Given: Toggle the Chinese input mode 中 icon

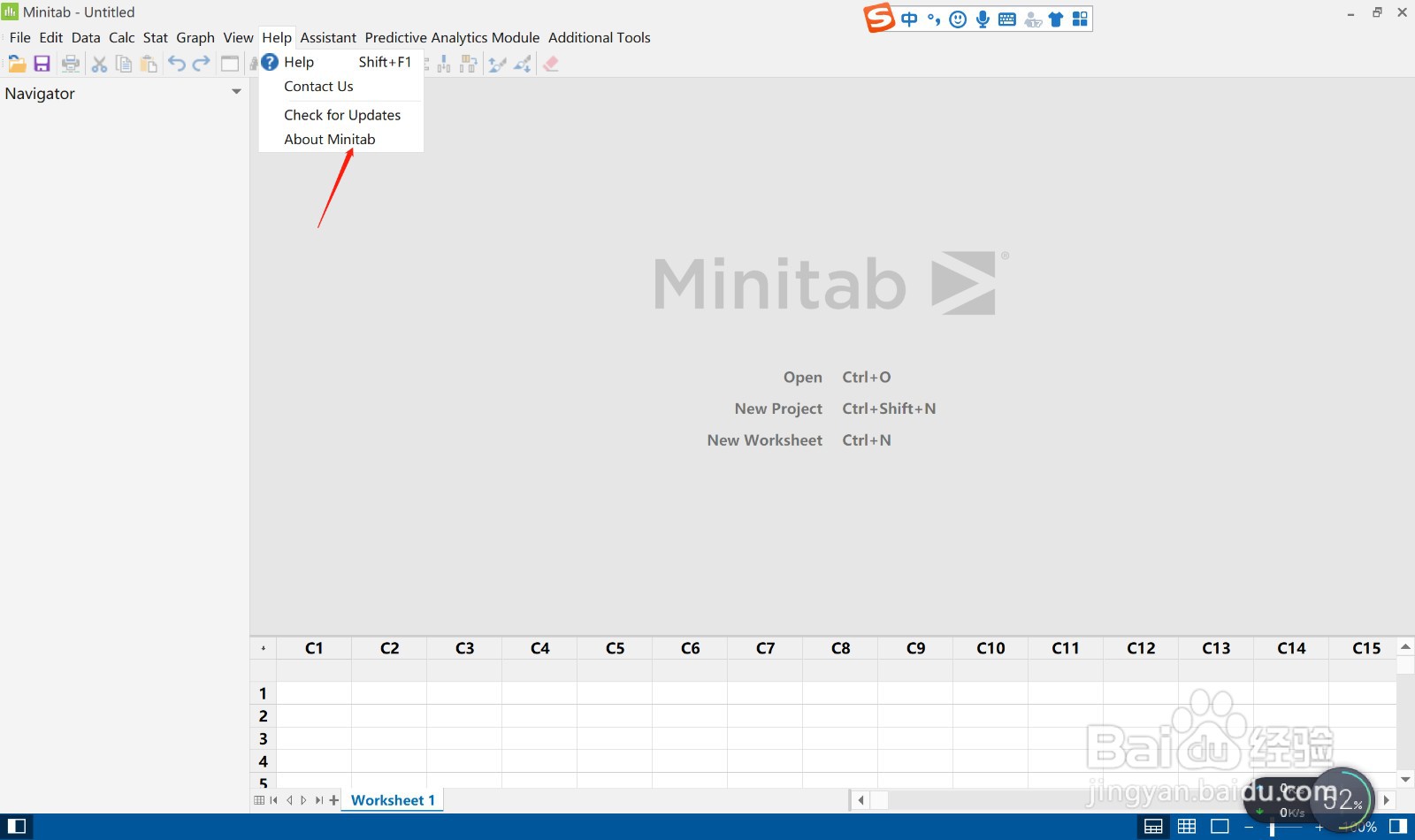Looking at the screenshot, I should (x=909, y=19).
